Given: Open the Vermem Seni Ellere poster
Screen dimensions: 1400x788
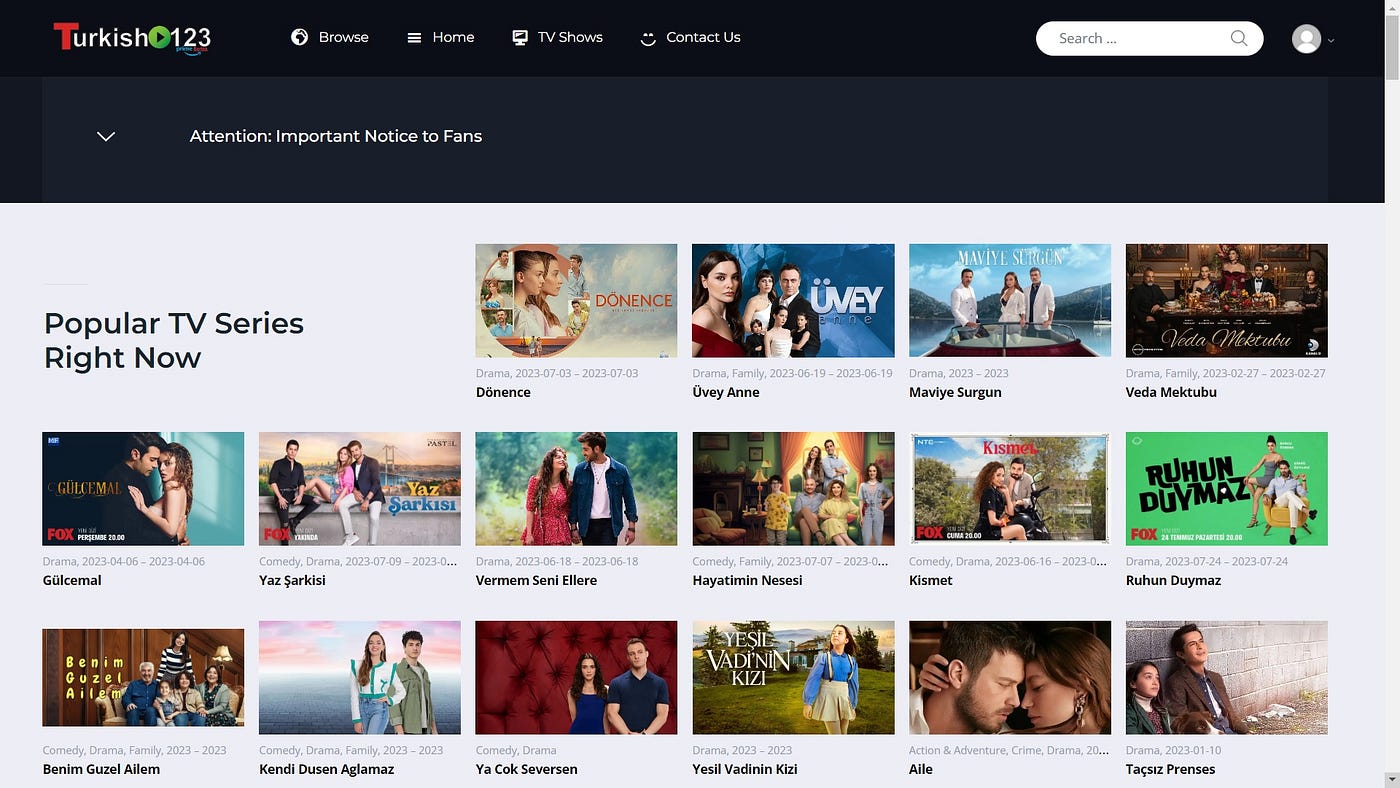Looking at the screenshot, I should point(576,489).
